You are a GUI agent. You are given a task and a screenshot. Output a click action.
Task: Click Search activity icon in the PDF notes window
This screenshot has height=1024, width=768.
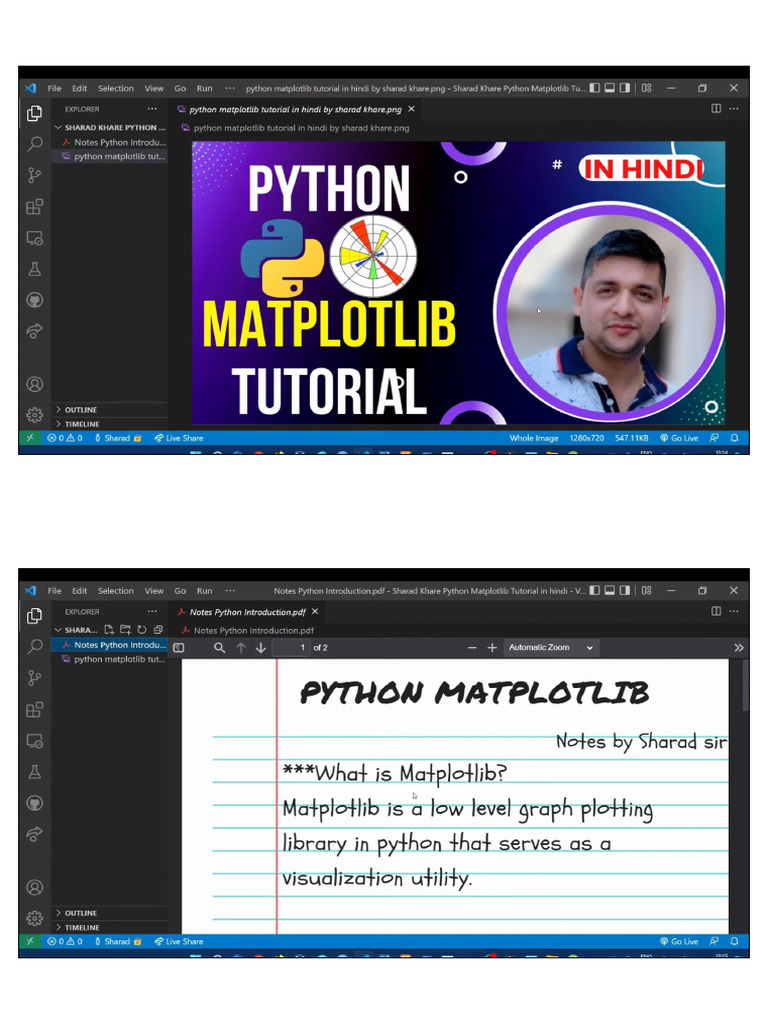coord(35,647)
